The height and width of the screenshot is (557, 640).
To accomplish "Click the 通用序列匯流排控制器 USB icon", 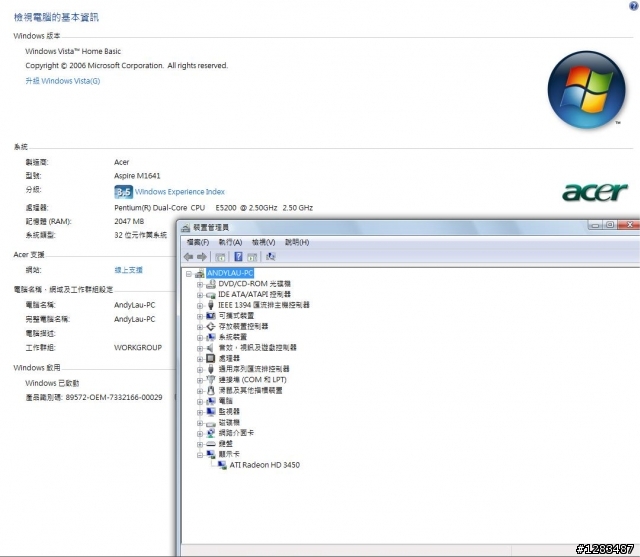I will (211, 369).
